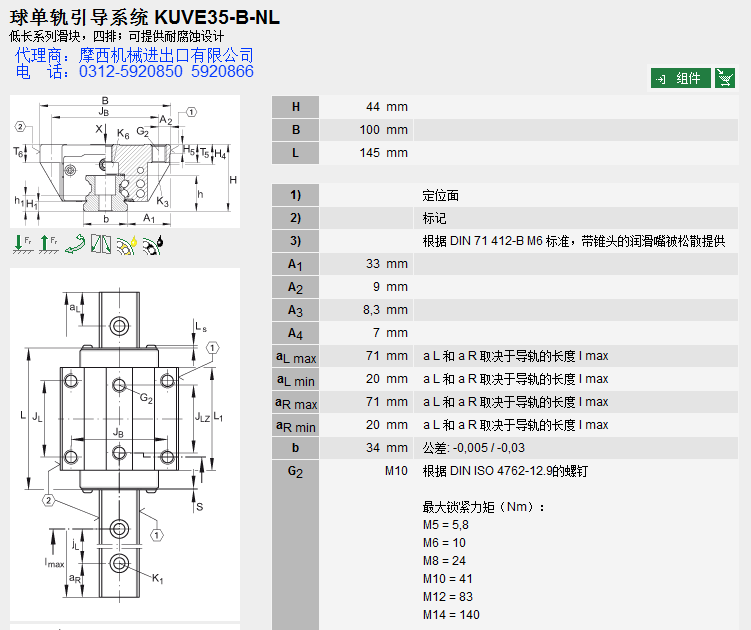Click the 定位面 footnote description
The width and height of the screenshot is (751, 630).
(441, 195)
